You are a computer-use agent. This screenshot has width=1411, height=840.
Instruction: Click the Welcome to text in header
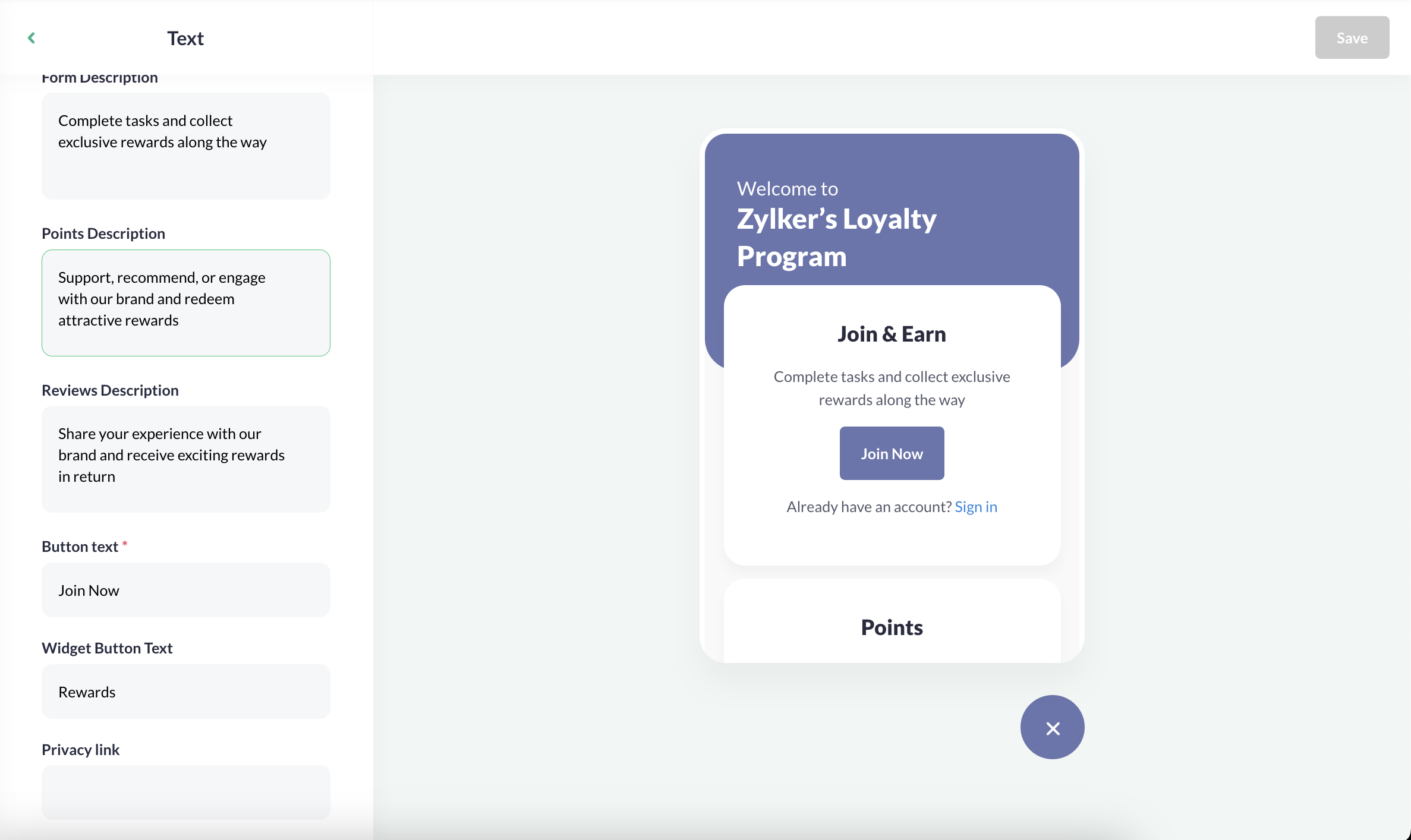tap(787, 188)
